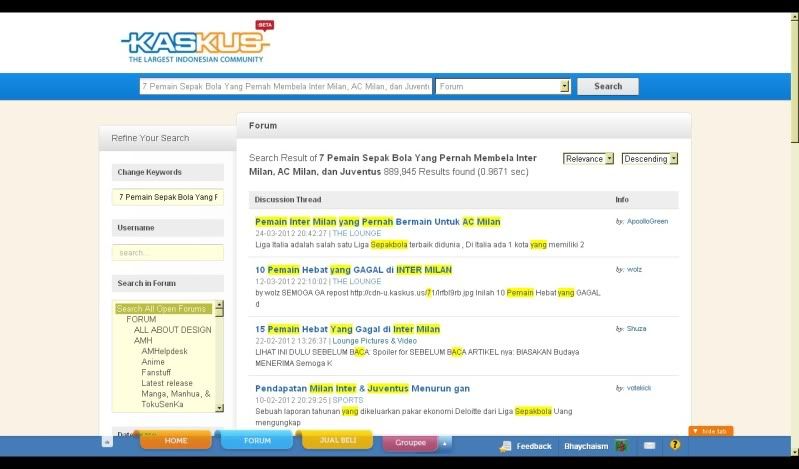
Task: Go to JUAL BELI tab
Action: (x=338, y=440)
